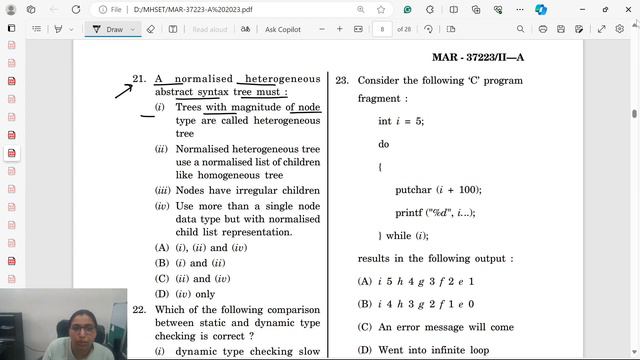Click the Read aloud button

[209, 29]
